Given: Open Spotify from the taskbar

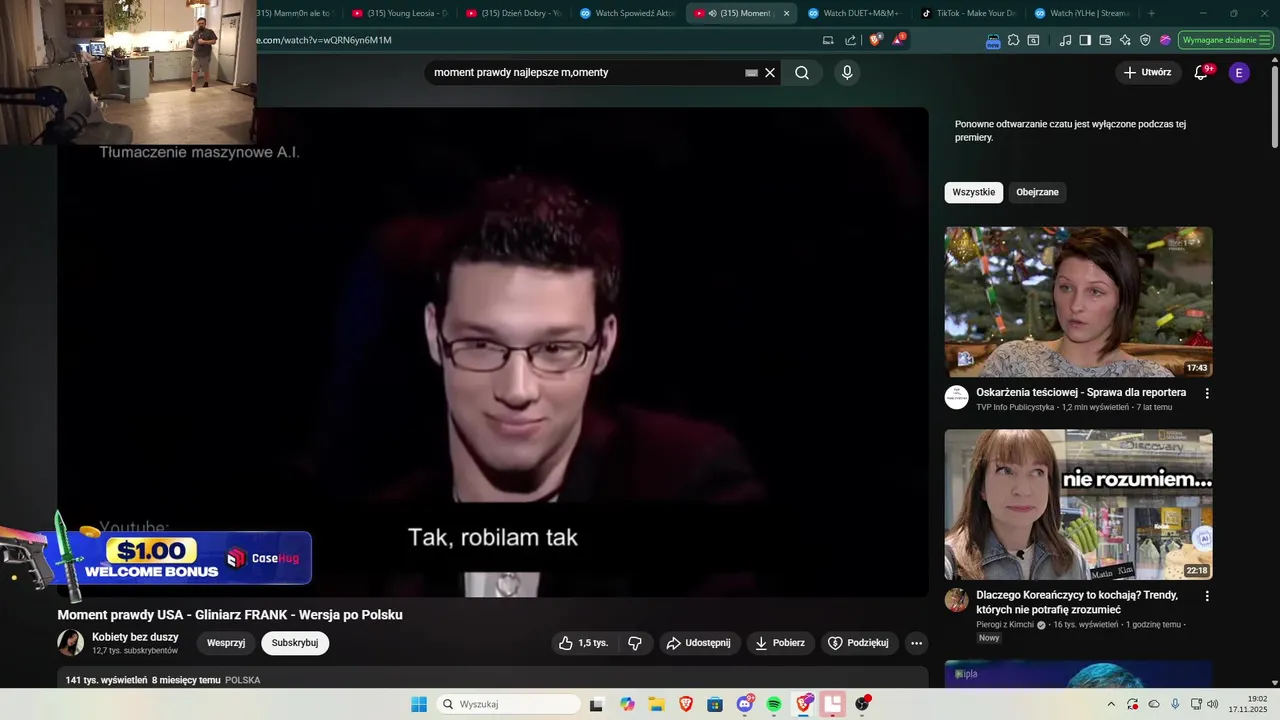Looking at the screenshot, I should [774, 704].
